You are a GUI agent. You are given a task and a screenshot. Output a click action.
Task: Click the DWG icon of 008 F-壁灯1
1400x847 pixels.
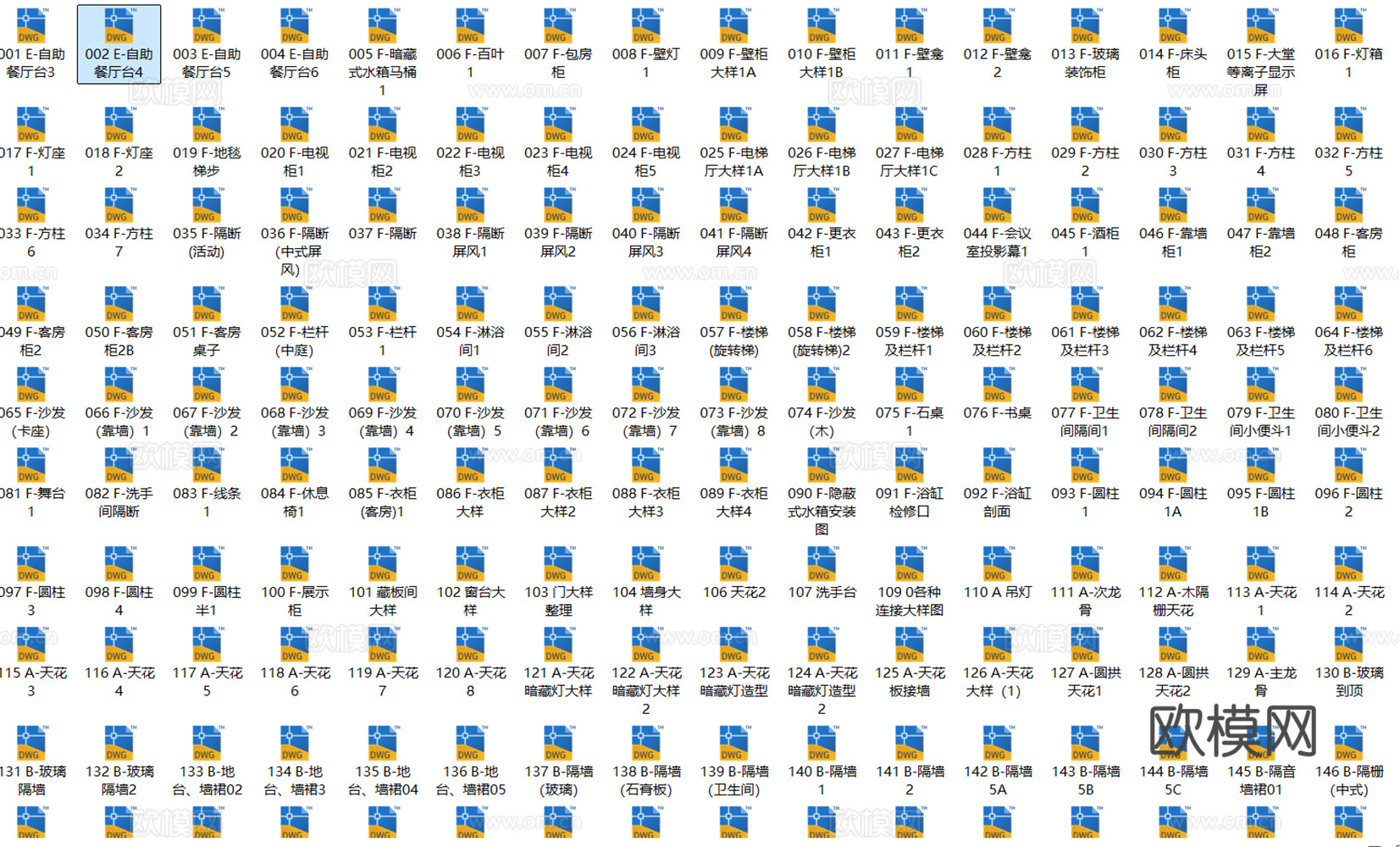tap(646, 25)
